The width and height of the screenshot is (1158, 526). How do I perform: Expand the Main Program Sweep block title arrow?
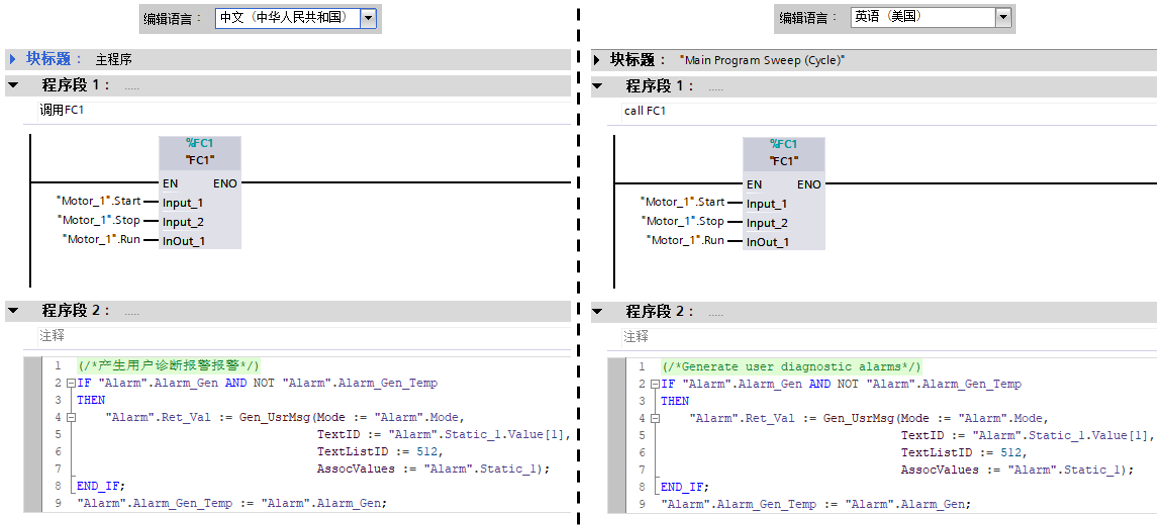click(x=597, y=60)
